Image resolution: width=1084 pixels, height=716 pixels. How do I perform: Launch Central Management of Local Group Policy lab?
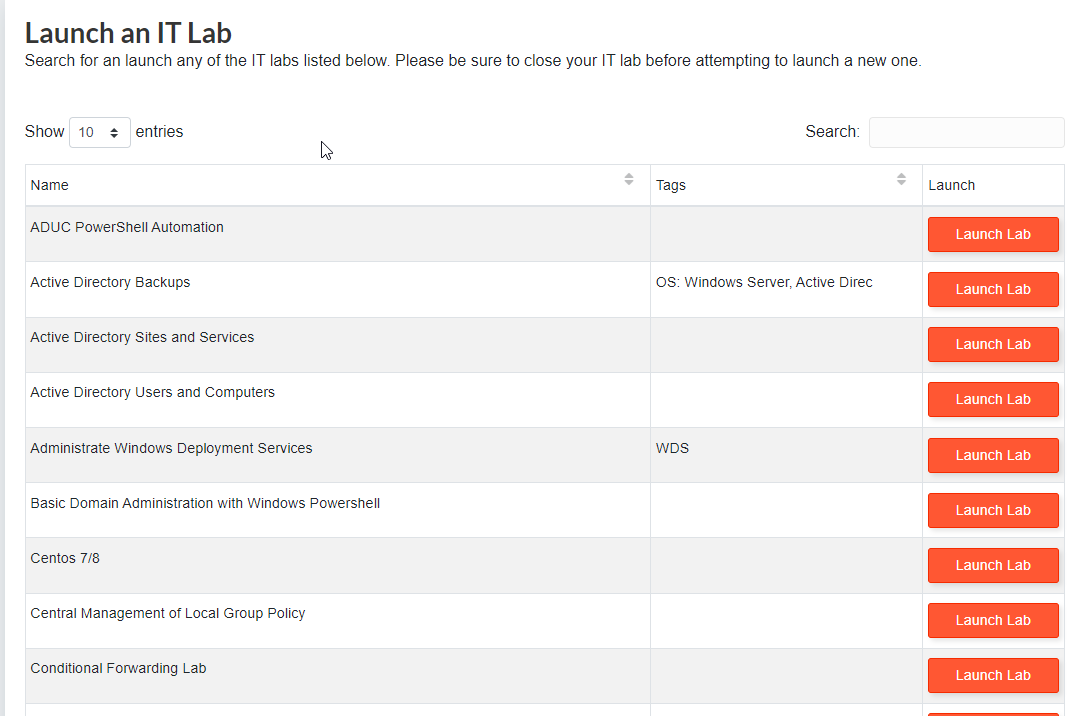(992, 620)
